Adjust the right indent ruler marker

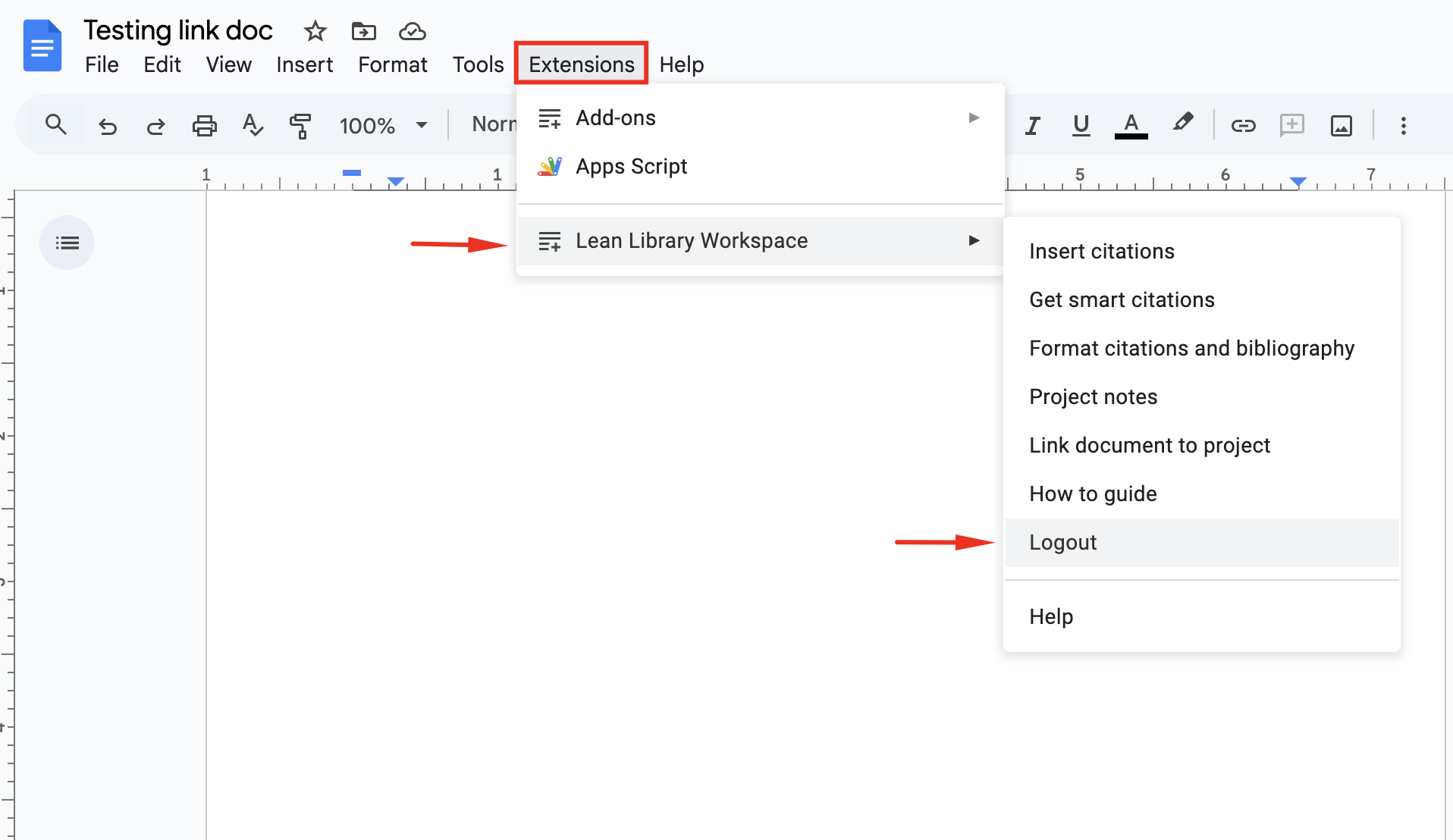pos(1298,181)
